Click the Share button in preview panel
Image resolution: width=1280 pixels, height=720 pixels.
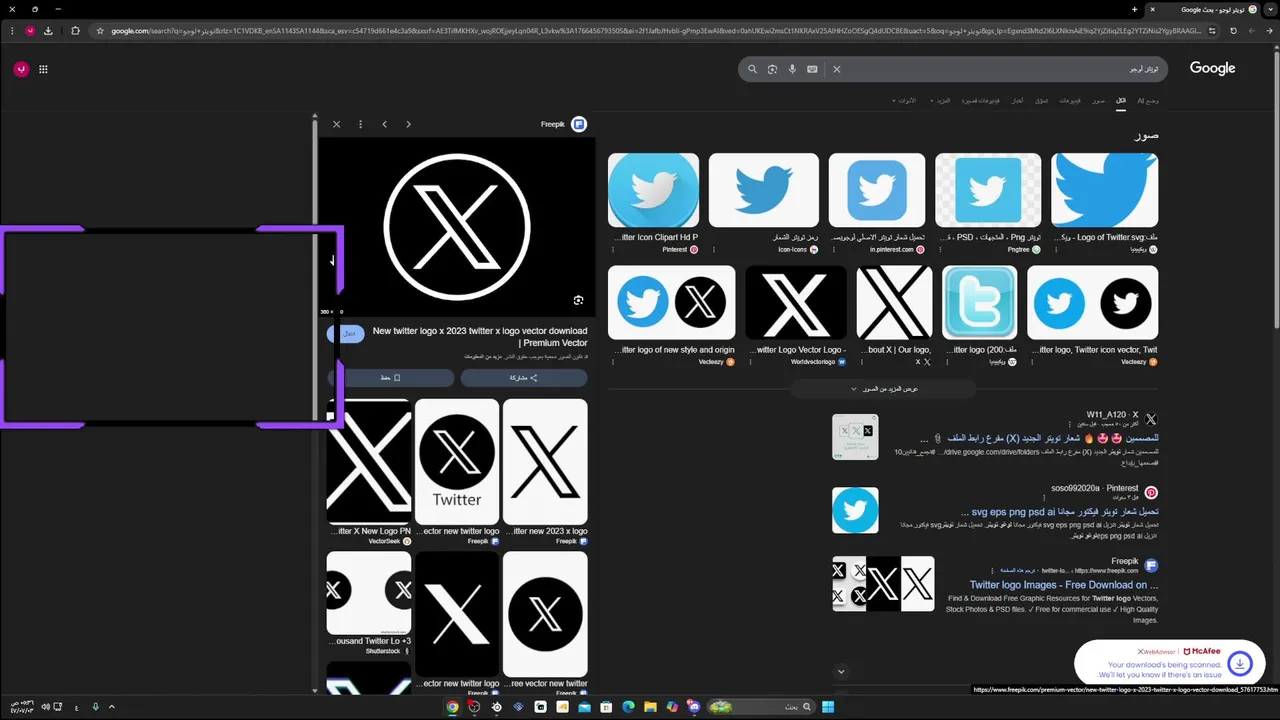[x=524, y=378]
